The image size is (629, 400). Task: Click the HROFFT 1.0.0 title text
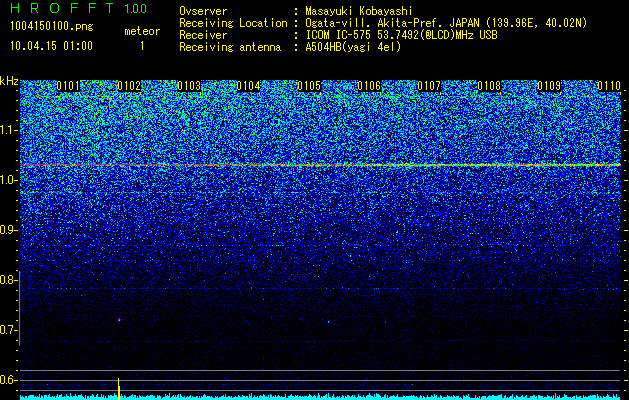[x=78, y=8]
